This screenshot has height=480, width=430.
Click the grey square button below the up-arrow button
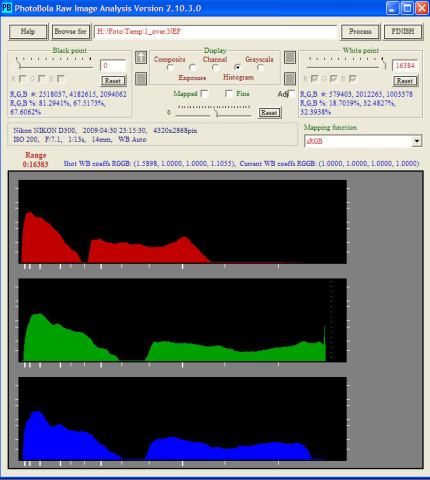point(141,79)
